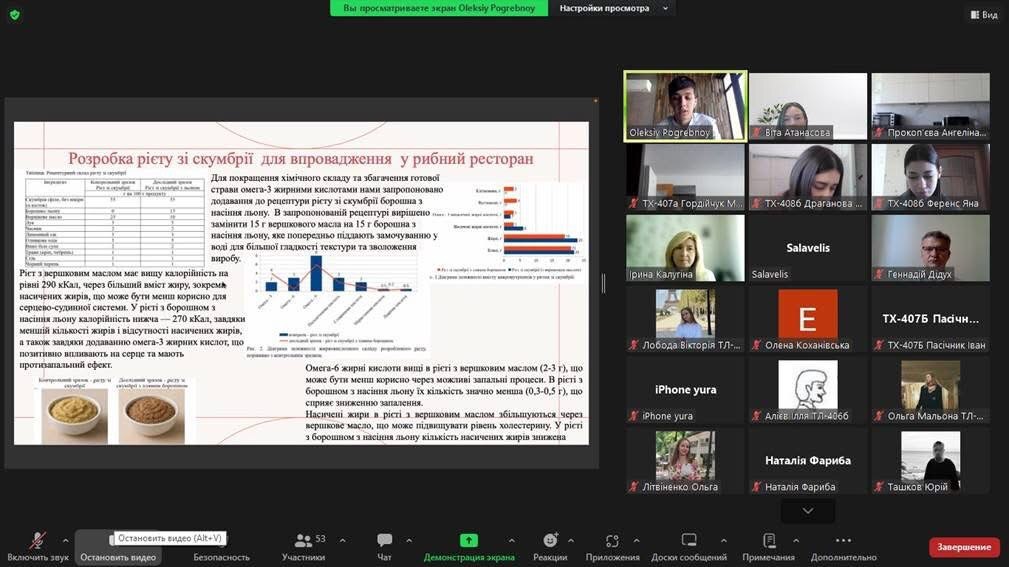Click muted mic icon on Наталія Фариба
The image size is (1009, 567).
(757, 487)
